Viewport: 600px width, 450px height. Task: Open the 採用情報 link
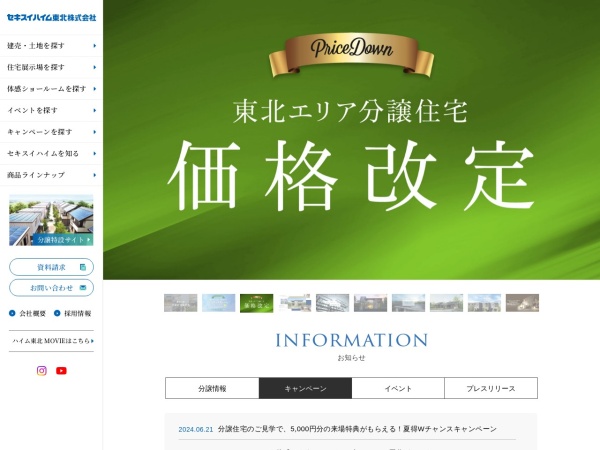click(78, 313)
